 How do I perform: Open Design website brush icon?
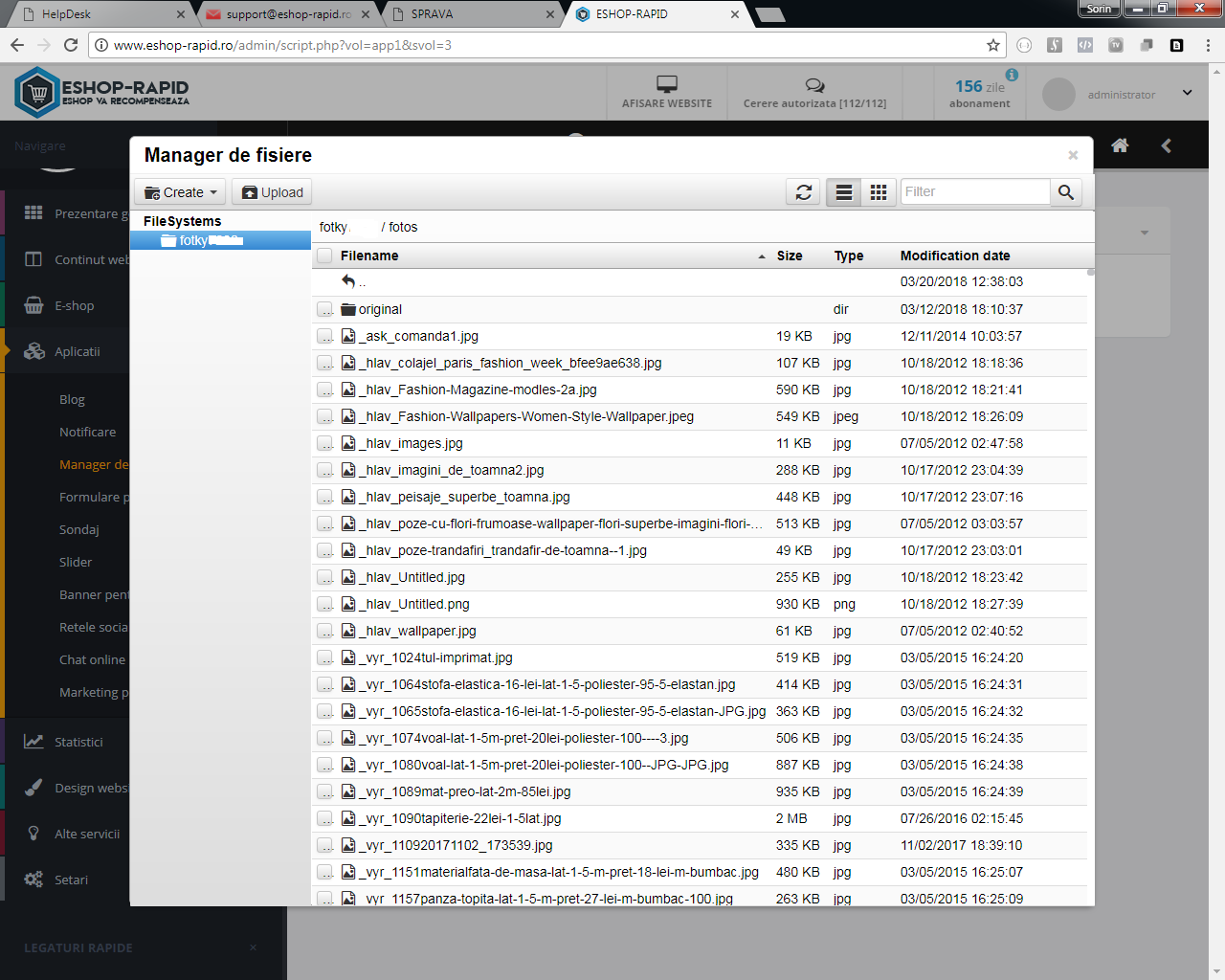(x=33, y=788)
